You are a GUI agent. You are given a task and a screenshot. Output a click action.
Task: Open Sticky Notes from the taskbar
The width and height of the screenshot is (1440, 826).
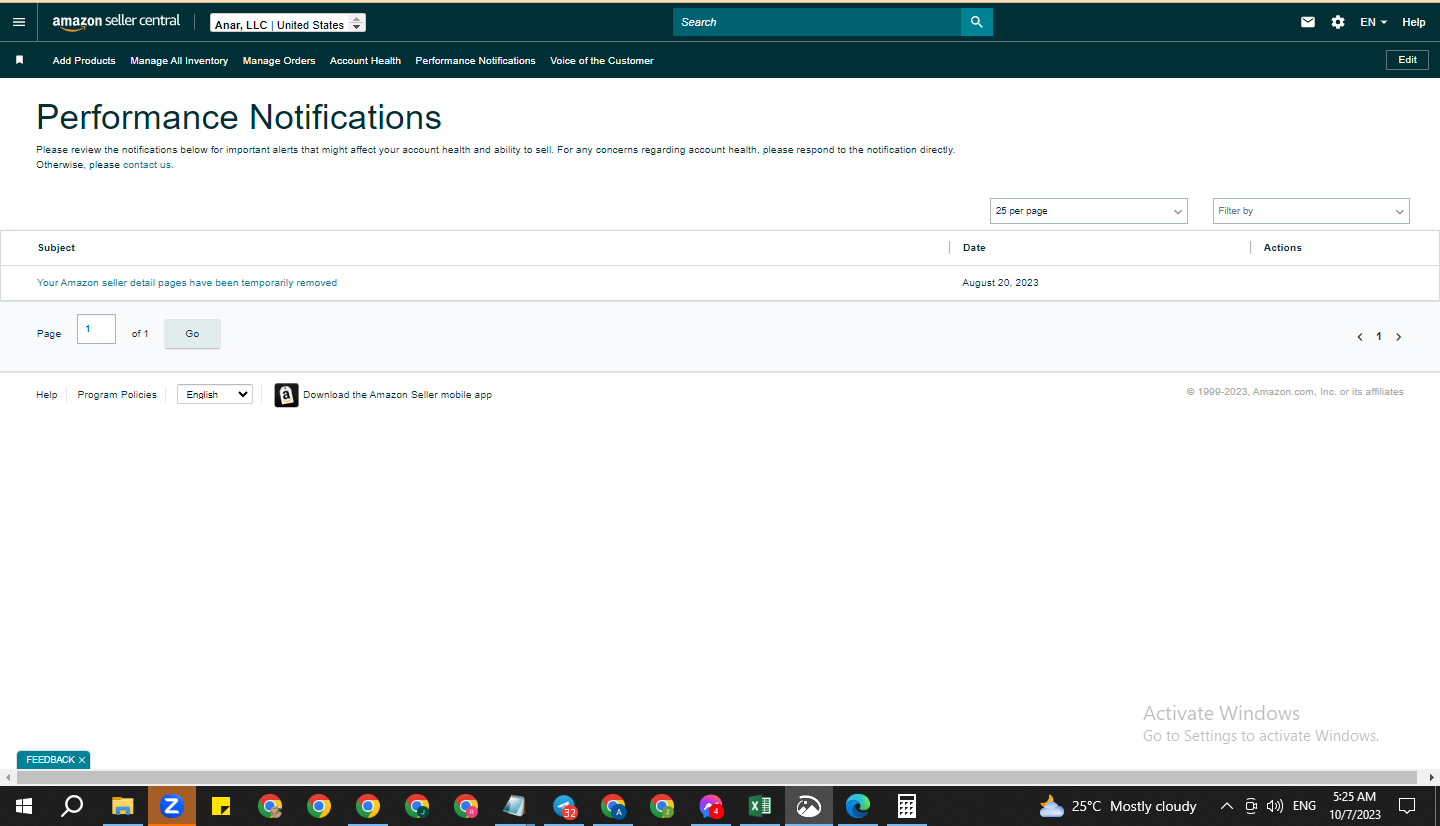point(221,806)
